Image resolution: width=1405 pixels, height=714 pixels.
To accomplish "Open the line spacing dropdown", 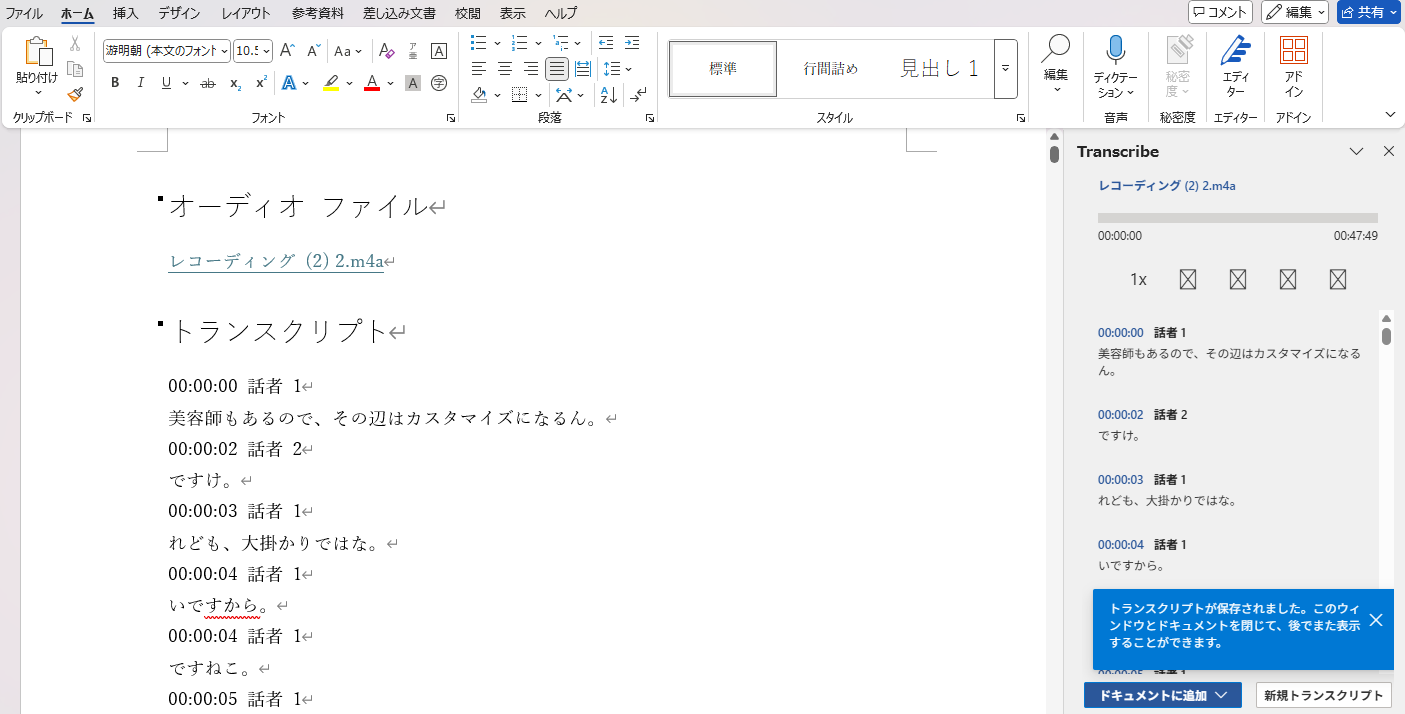I will (618, 69).
